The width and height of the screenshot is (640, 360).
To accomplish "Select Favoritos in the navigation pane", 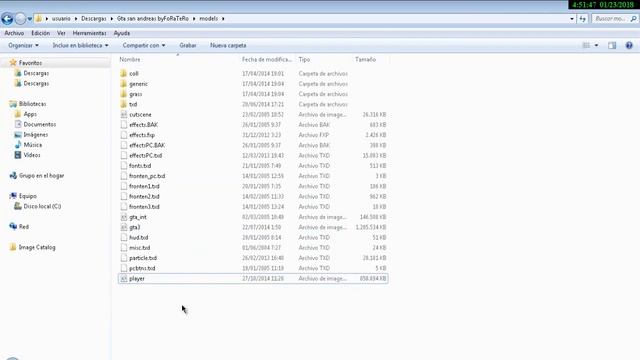I will click(x=30, y=63).
